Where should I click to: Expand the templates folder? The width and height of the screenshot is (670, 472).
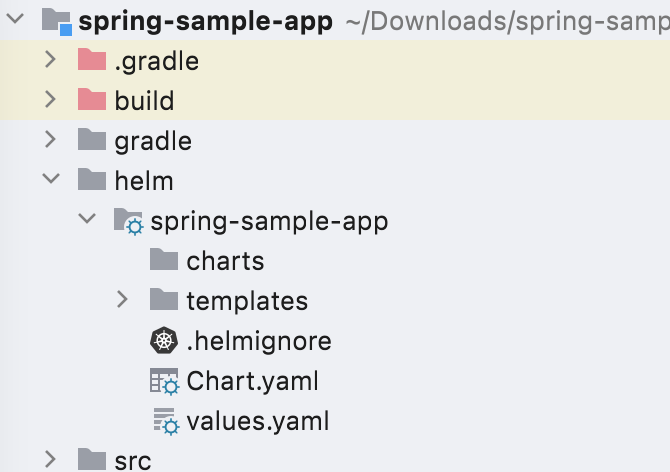click(122, 301)
